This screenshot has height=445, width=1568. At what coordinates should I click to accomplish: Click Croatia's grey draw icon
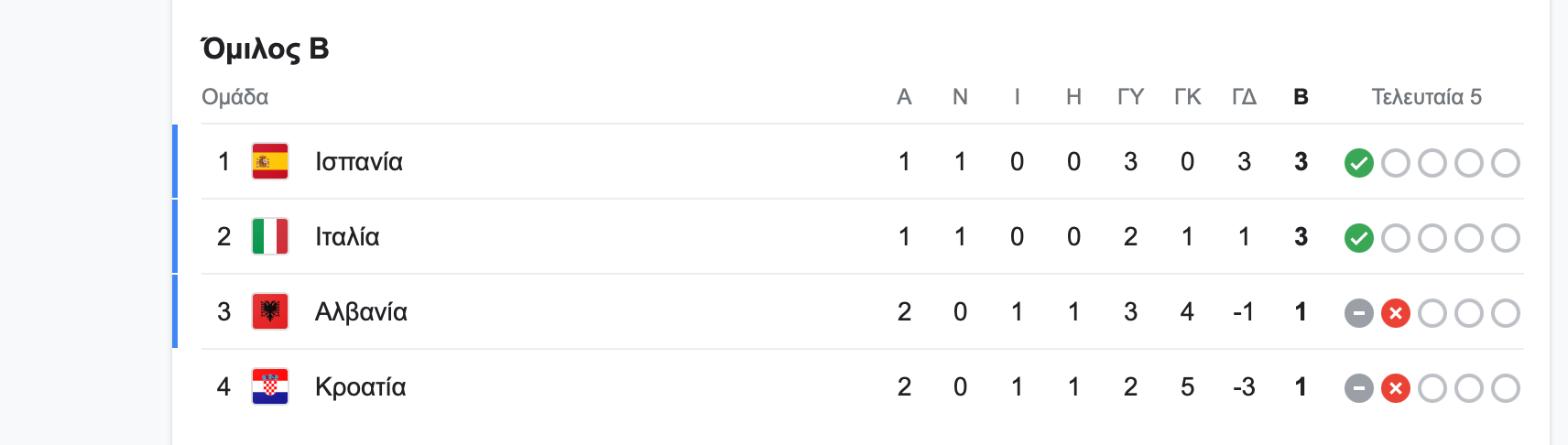(x=1359, y=388)
